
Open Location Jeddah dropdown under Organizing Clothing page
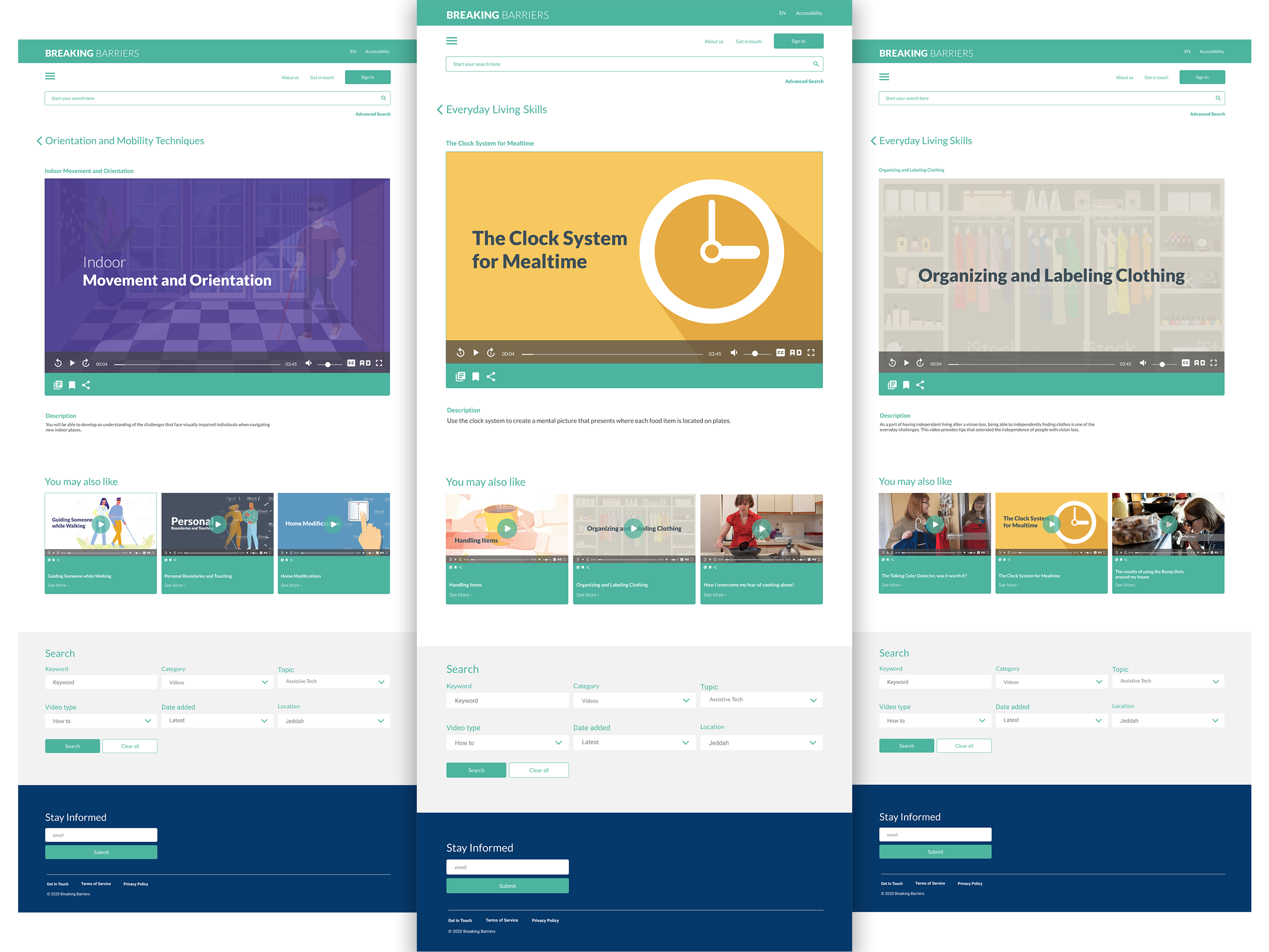(x=1168, y=721)
